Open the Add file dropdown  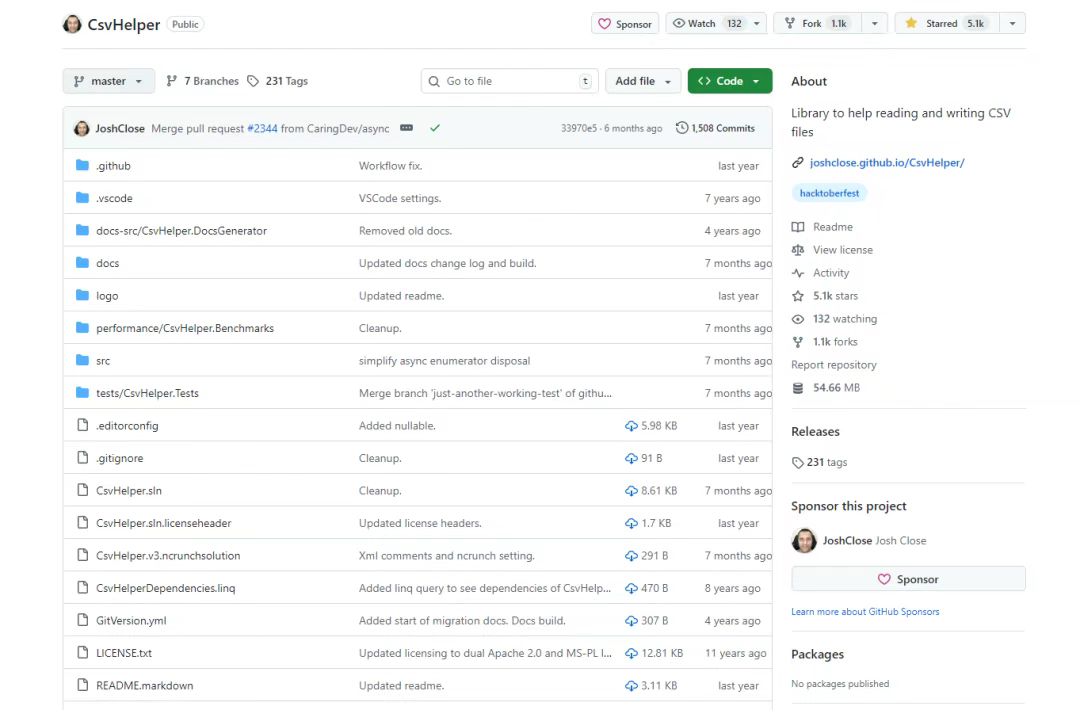[x=643, y=81]
